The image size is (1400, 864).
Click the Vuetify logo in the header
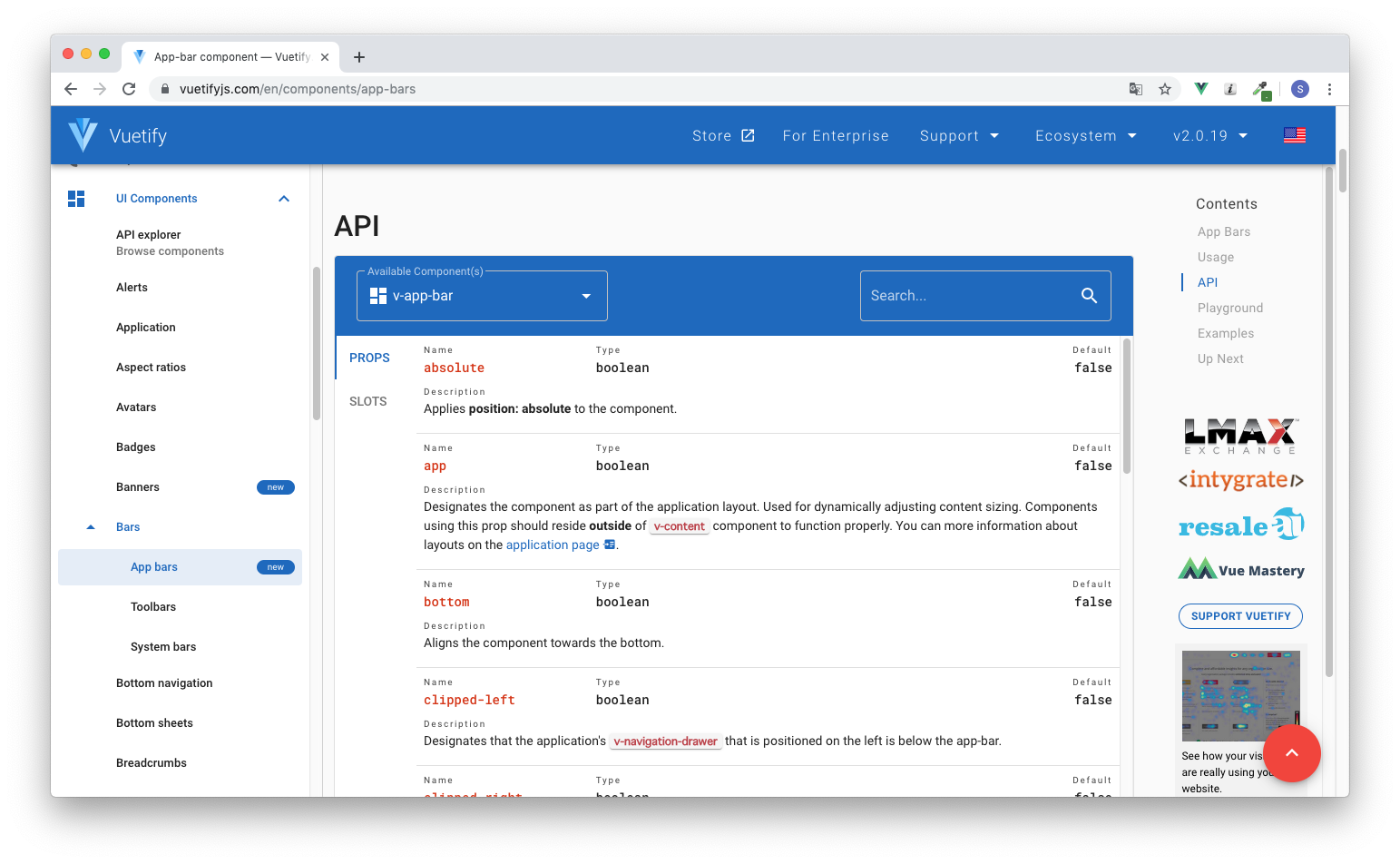click(82, 134)
